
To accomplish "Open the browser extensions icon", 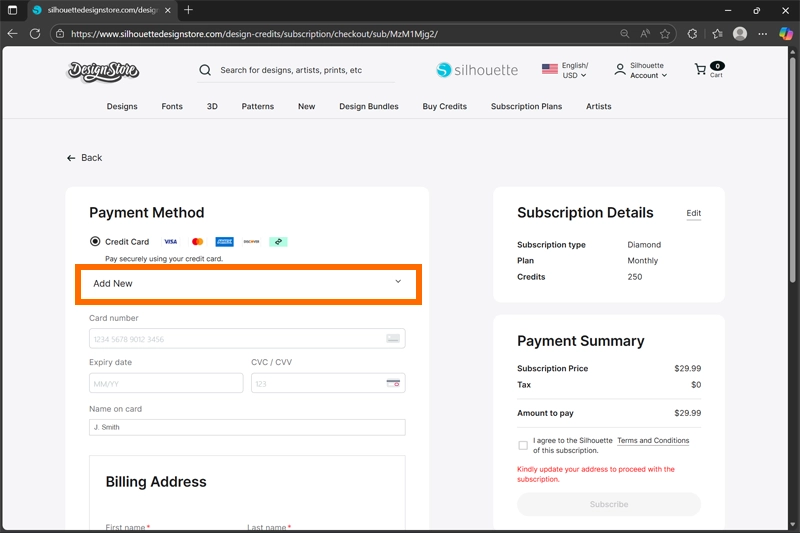I will pos(692,33).
